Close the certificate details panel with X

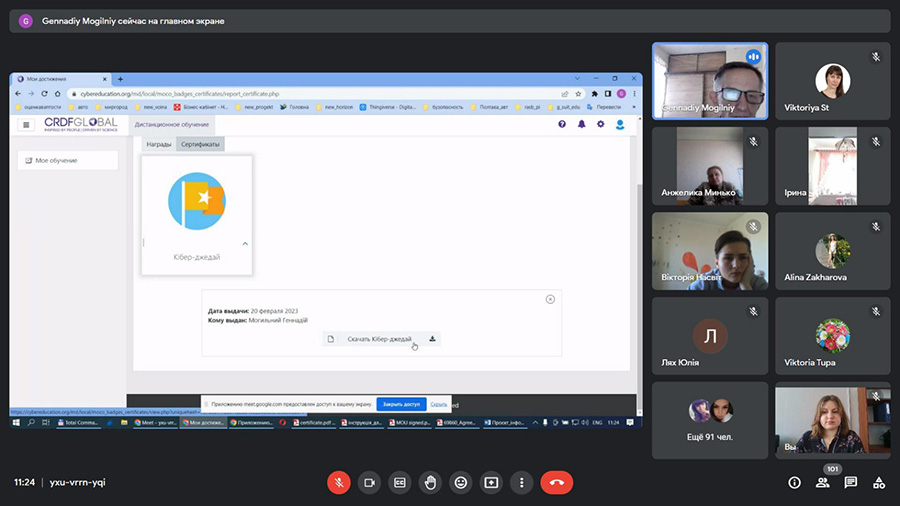(550, 299)
